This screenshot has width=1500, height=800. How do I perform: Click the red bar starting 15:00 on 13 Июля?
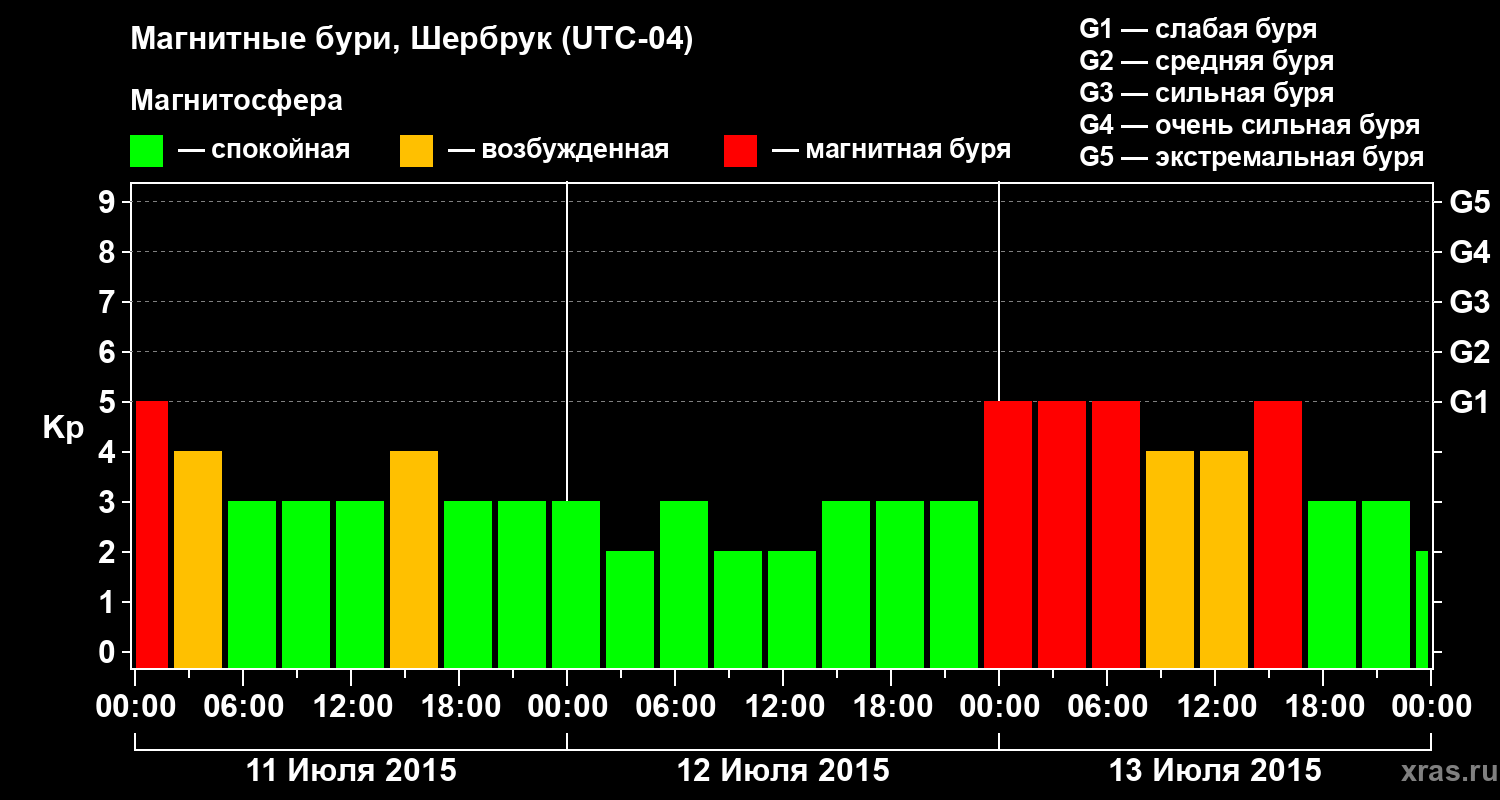(1278, 534)
